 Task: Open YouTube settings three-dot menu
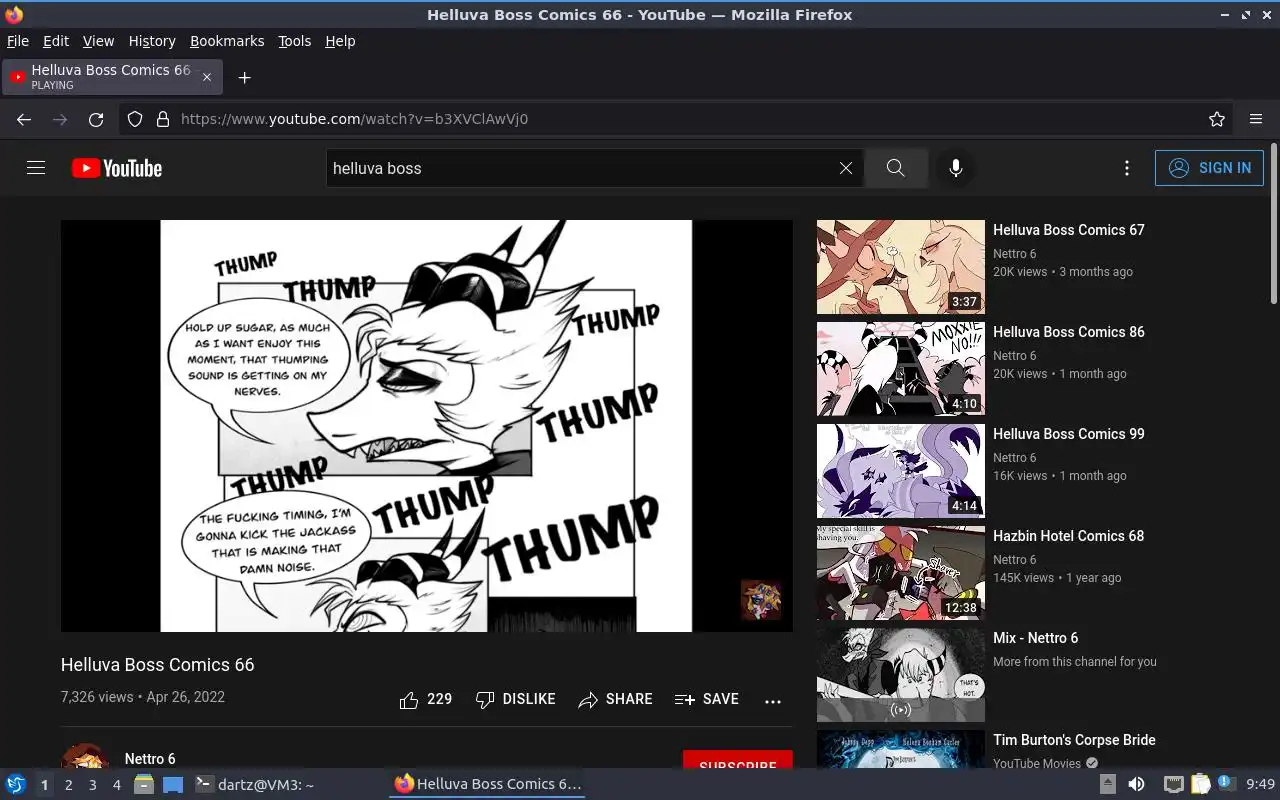(x=1127, y=168)
